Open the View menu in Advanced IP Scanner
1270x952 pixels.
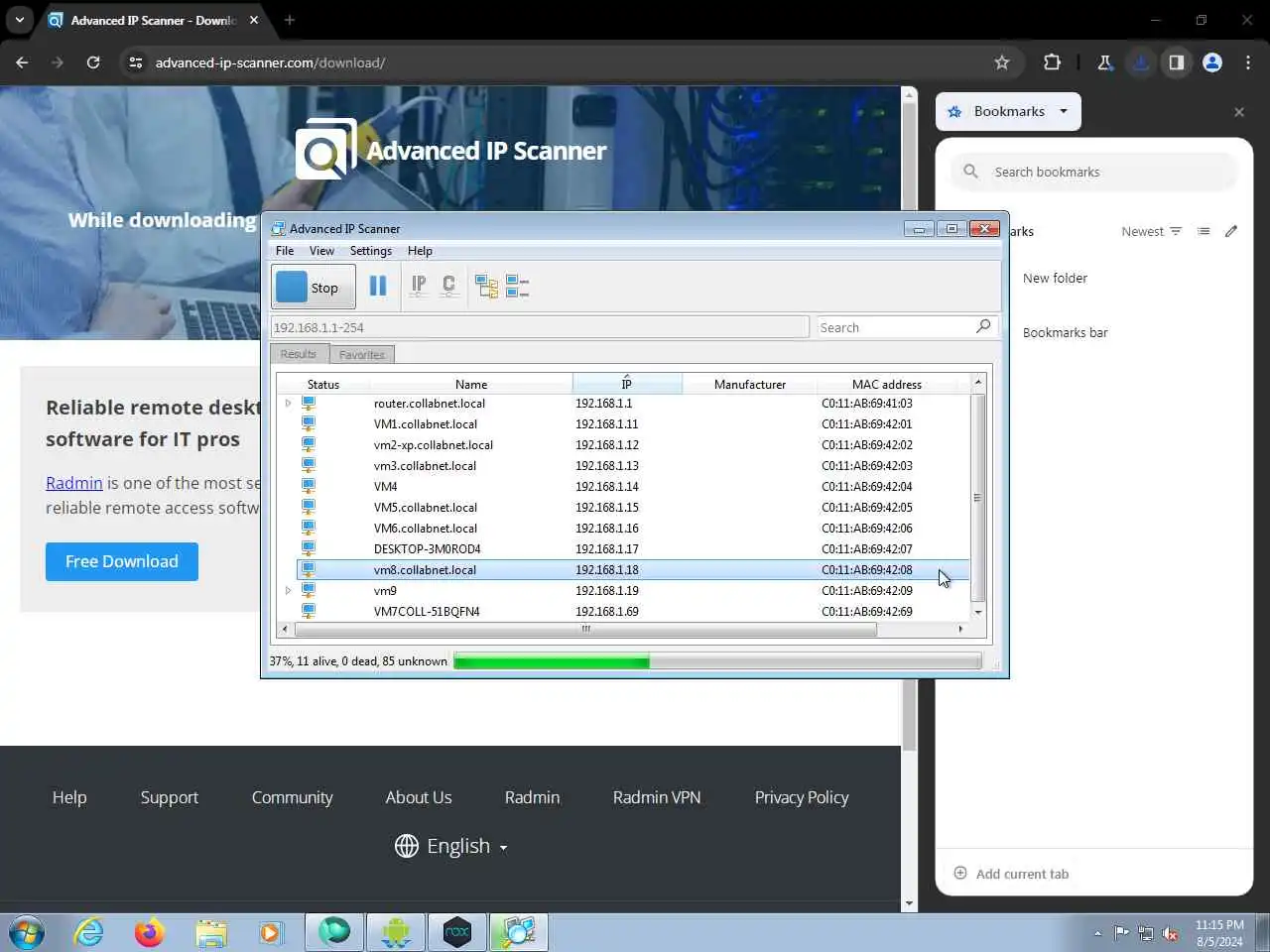(321, 251)
